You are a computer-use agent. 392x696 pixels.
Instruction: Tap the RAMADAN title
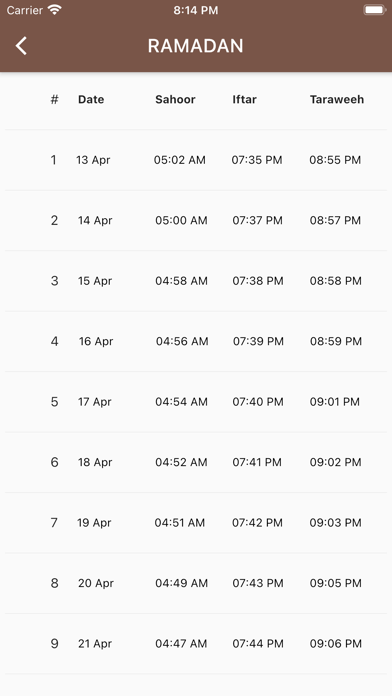[x=196, y=46]
